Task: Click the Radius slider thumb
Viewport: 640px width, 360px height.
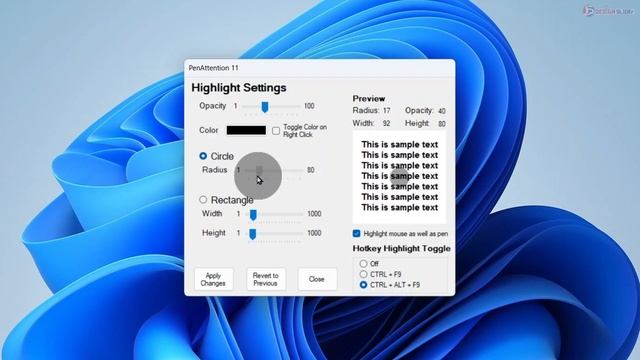Action: click(x=259, y=170)
